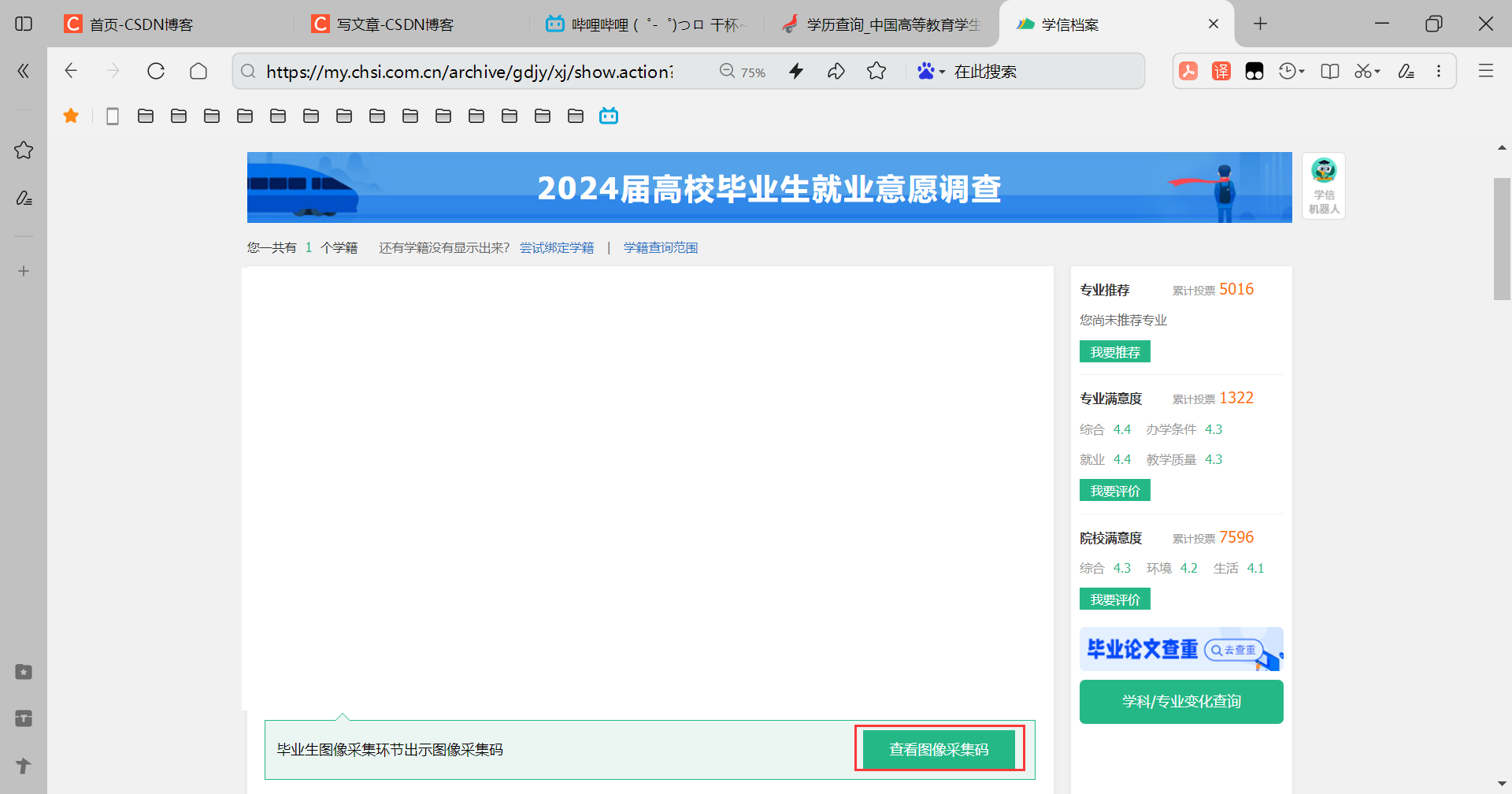Open screenshot scissors dropdown

1368,71
